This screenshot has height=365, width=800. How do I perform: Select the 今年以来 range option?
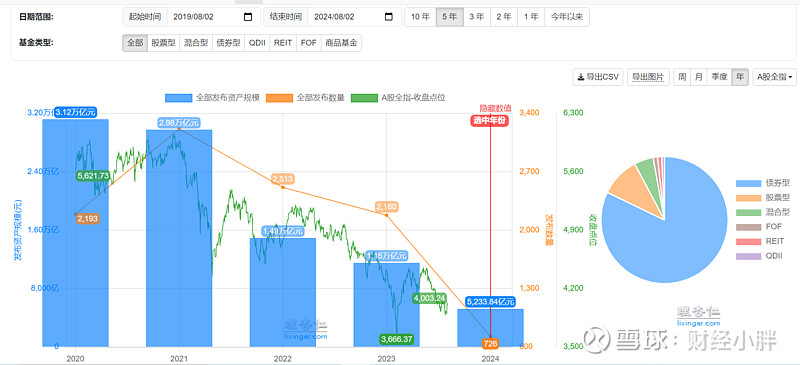coord(567,17)
